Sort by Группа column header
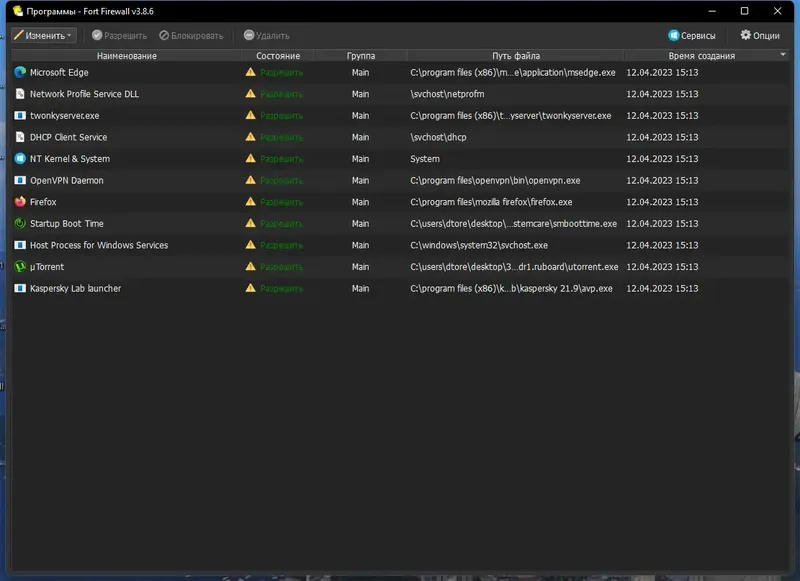This screenshot has width=800, height=581. (361, 56)
